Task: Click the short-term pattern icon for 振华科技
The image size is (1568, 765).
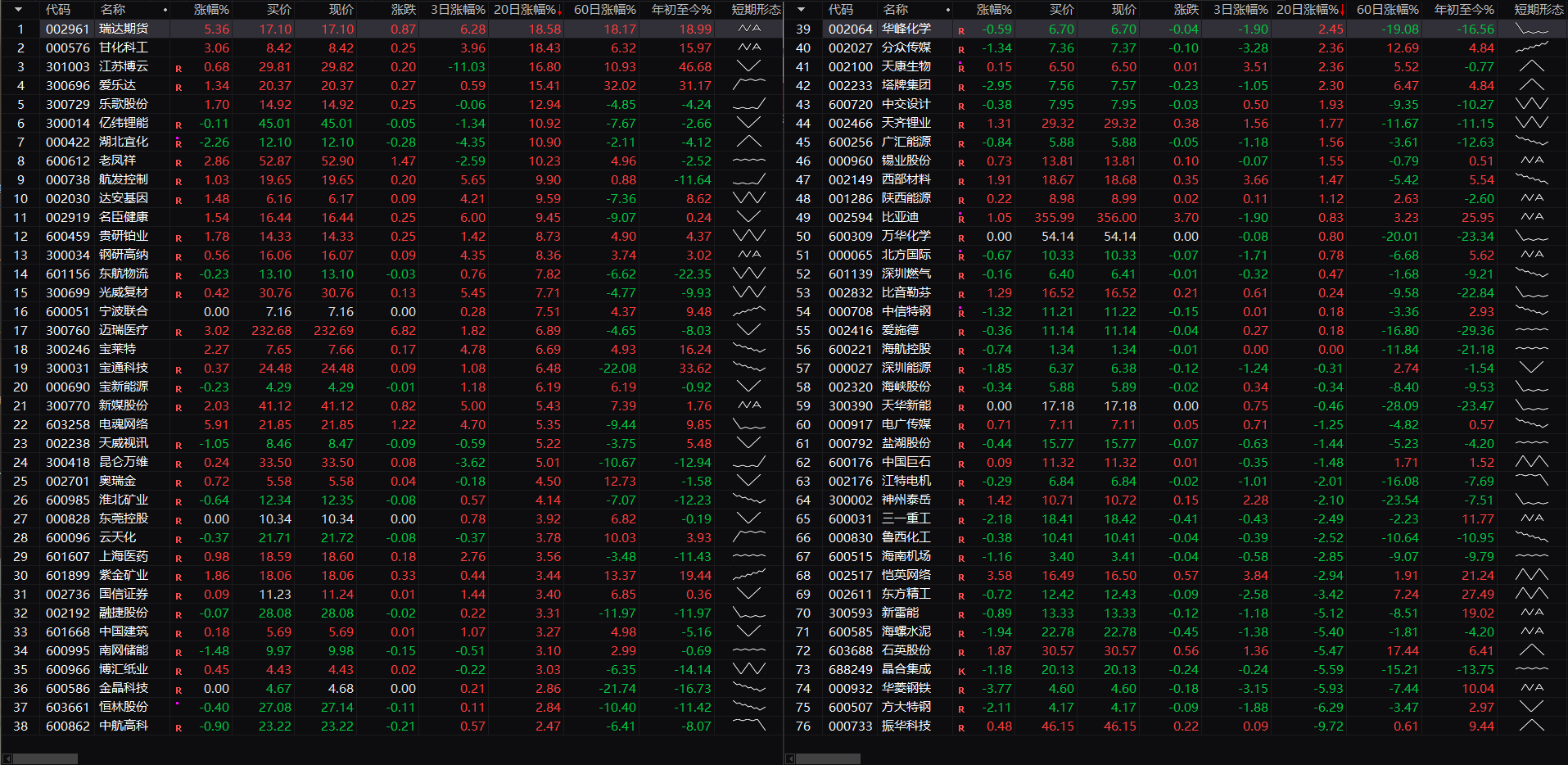Action: coord(1531,726)
